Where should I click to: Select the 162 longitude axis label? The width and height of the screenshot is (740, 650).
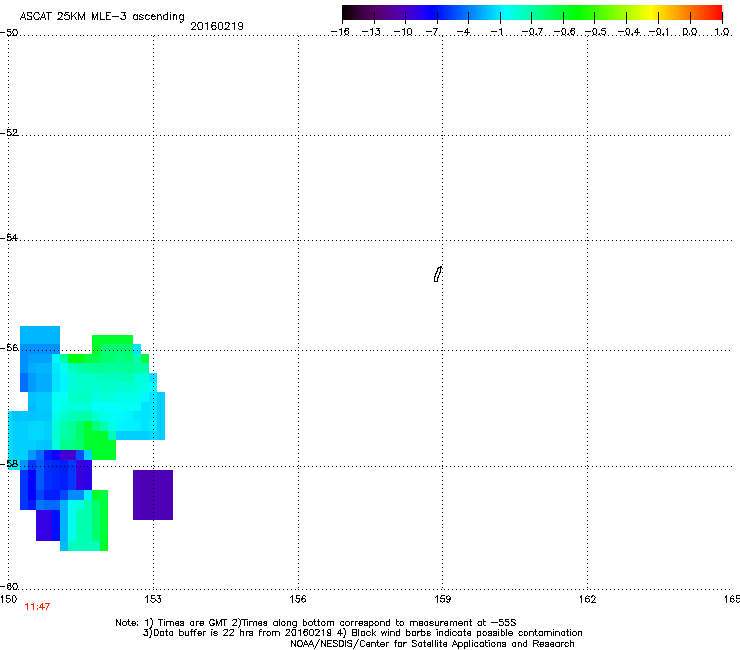587,599
